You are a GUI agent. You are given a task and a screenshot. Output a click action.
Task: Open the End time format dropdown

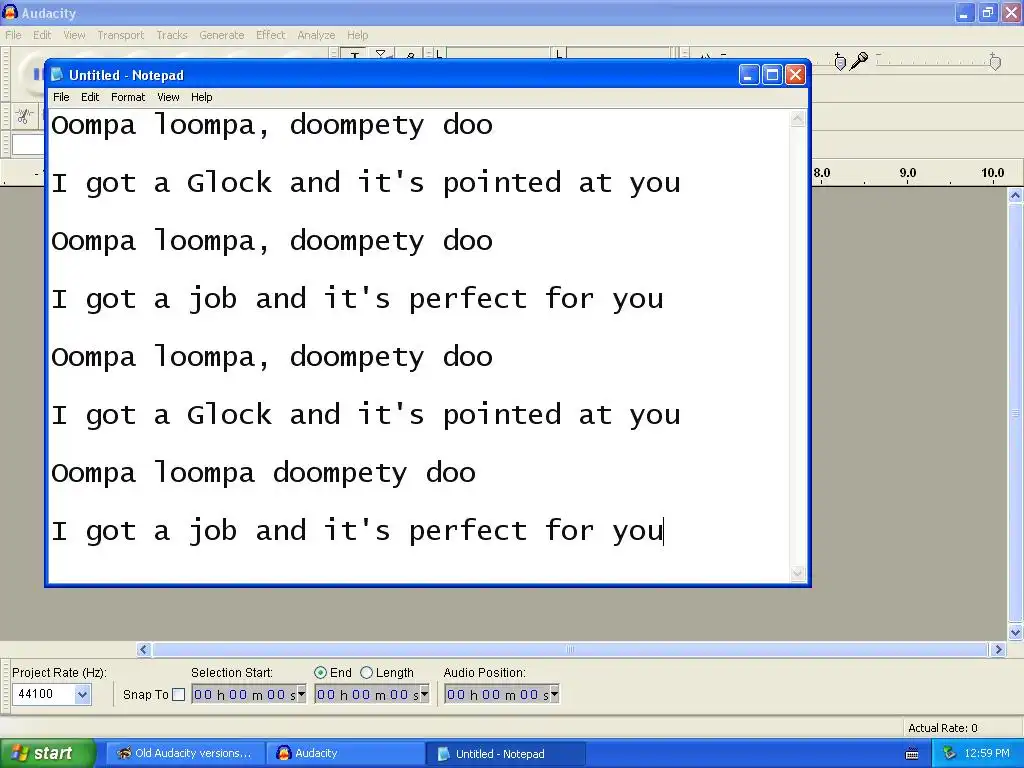point(424,694)
